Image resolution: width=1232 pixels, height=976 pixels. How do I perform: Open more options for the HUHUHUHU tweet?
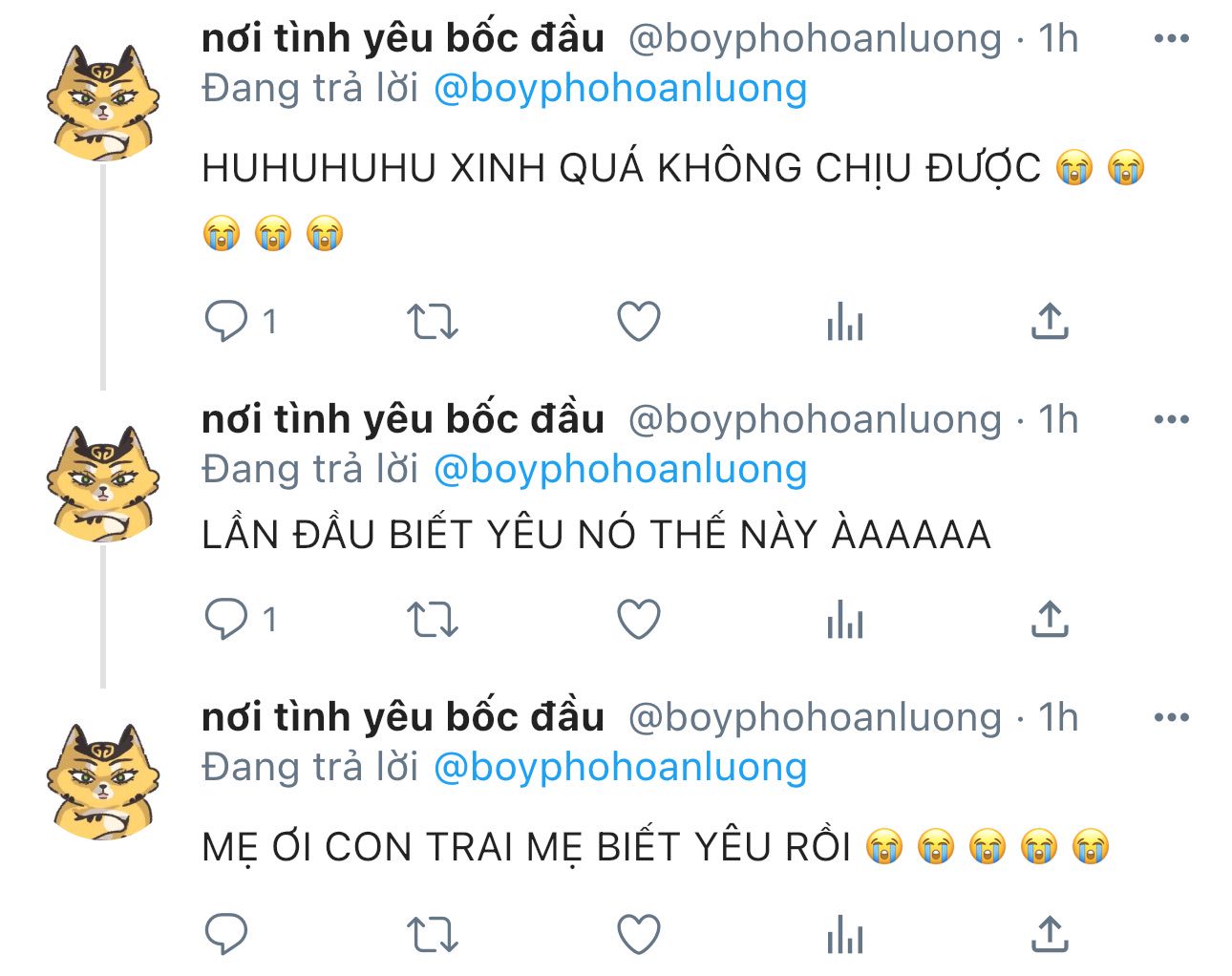coord(1172,39)
